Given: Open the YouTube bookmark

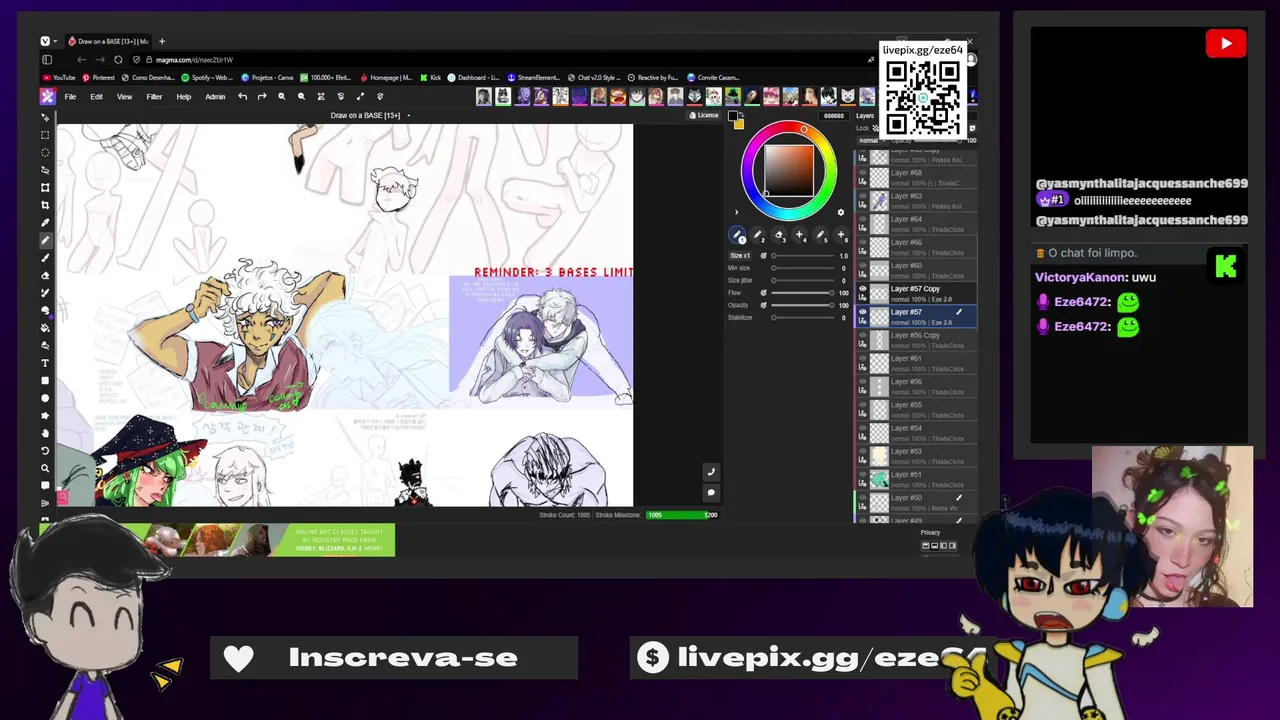Looking at the screenshot, I should click(59, 77).
